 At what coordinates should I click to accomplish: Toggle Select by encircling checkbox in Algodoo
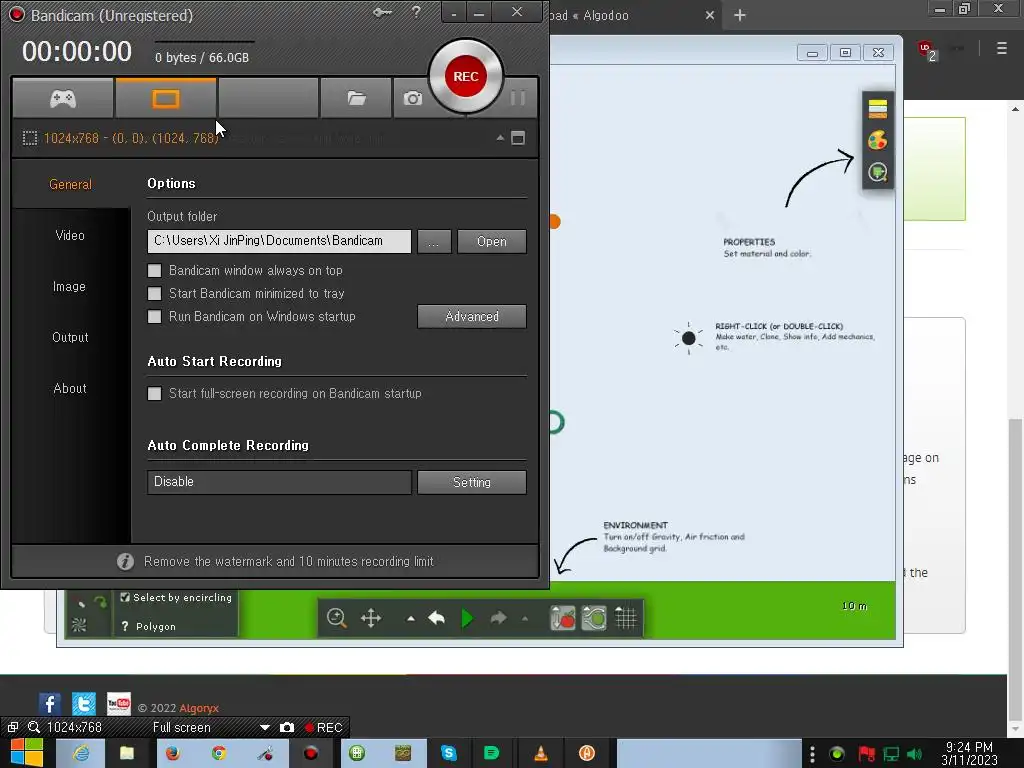(125, 597)
